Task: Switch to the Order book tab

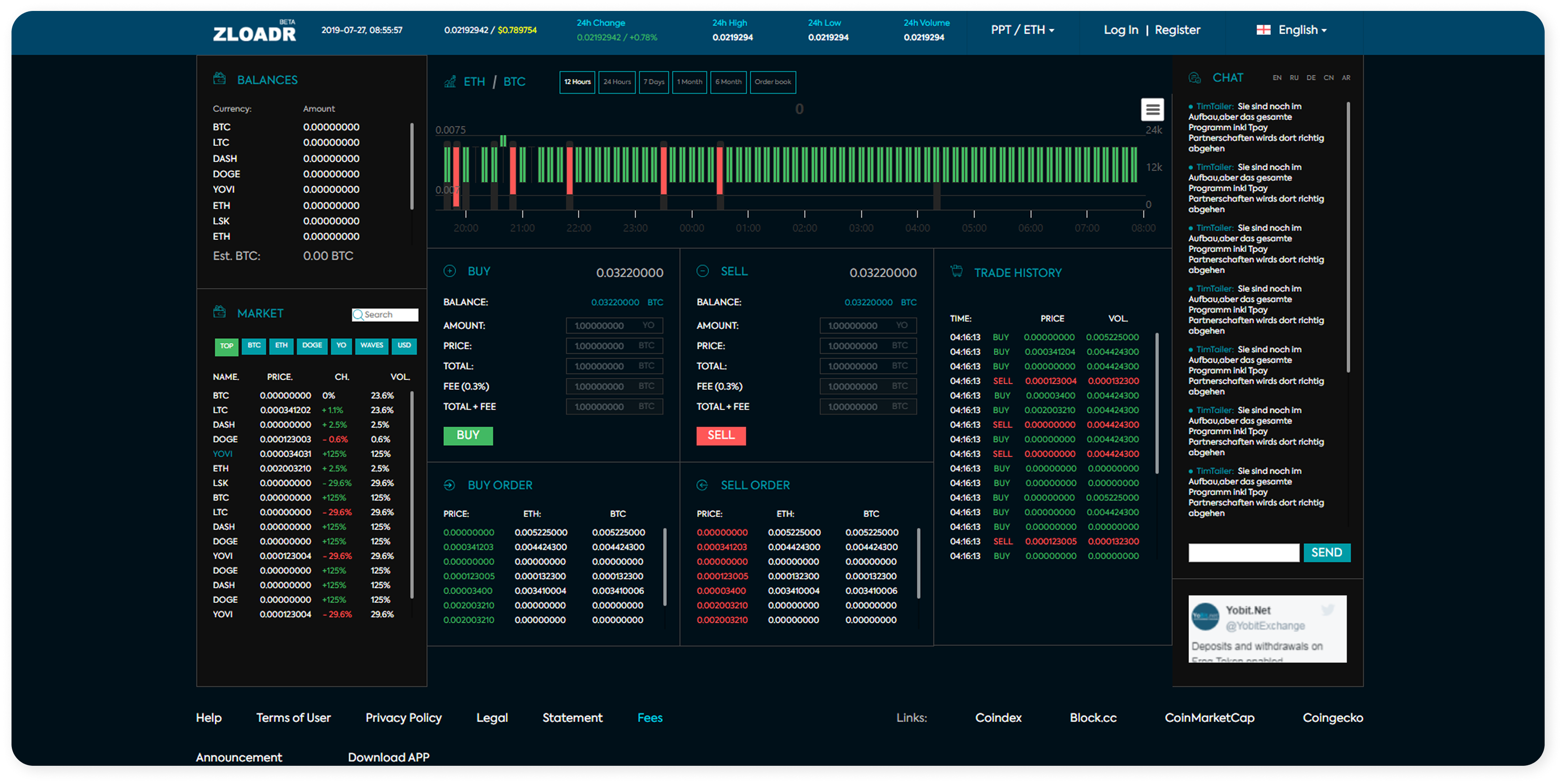Action: click(x=773, y=82)
